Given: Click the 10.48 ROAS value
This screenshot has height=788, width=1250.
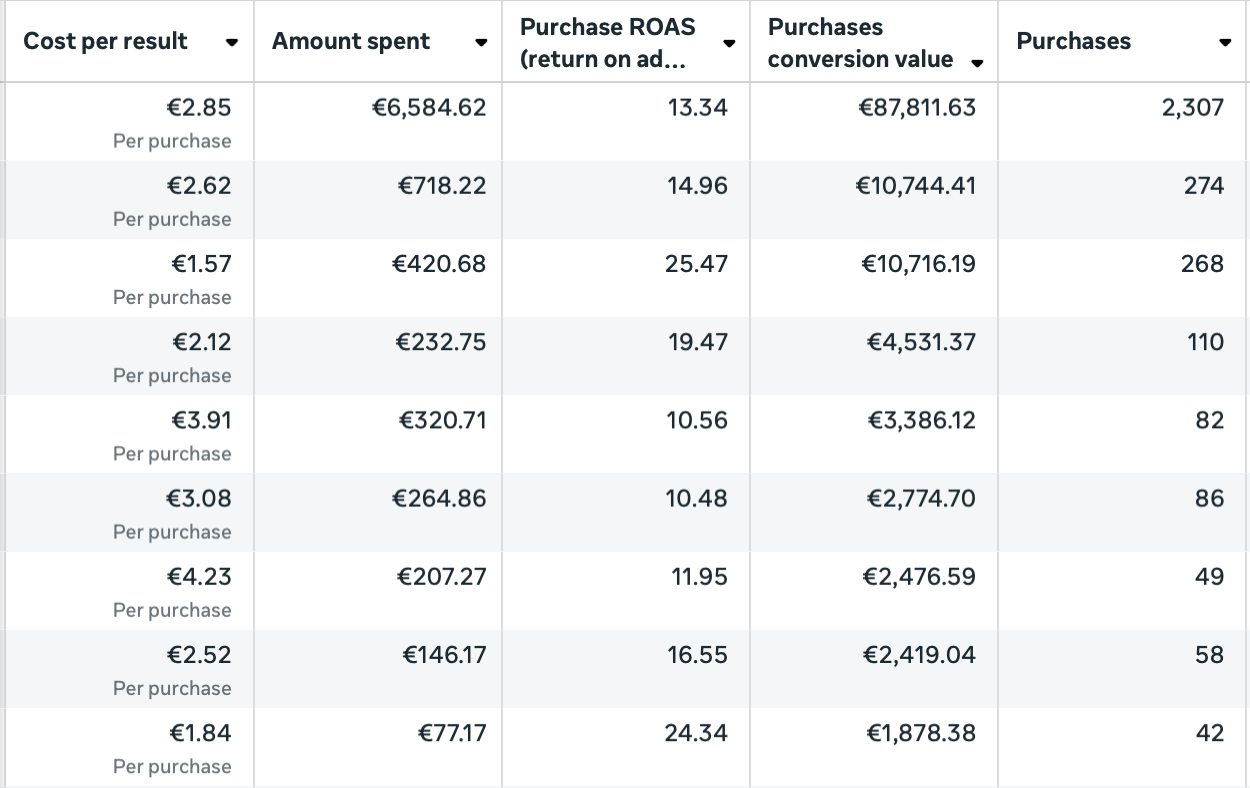Looking at the screenshot, I should coord(696,498).
